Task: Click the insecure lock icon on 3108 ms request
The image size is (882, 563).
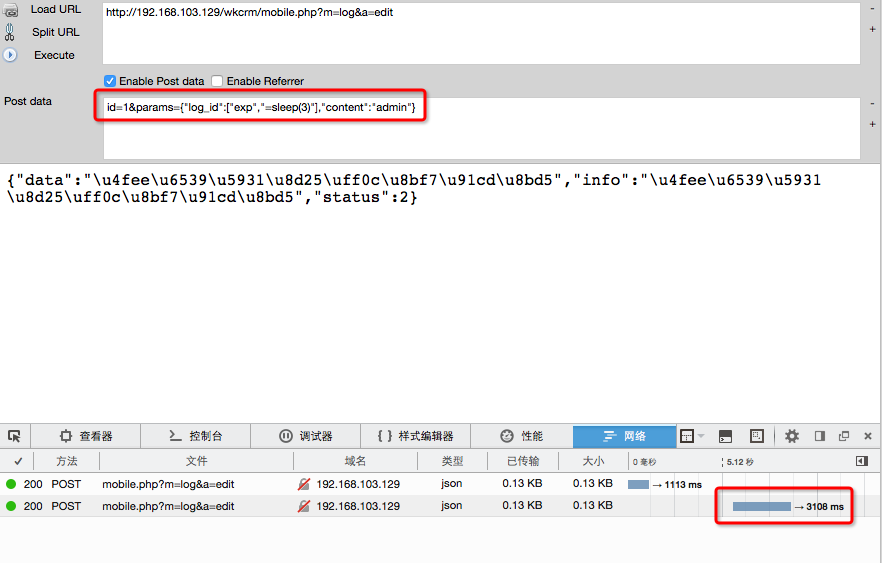Action: click(304, 506)
